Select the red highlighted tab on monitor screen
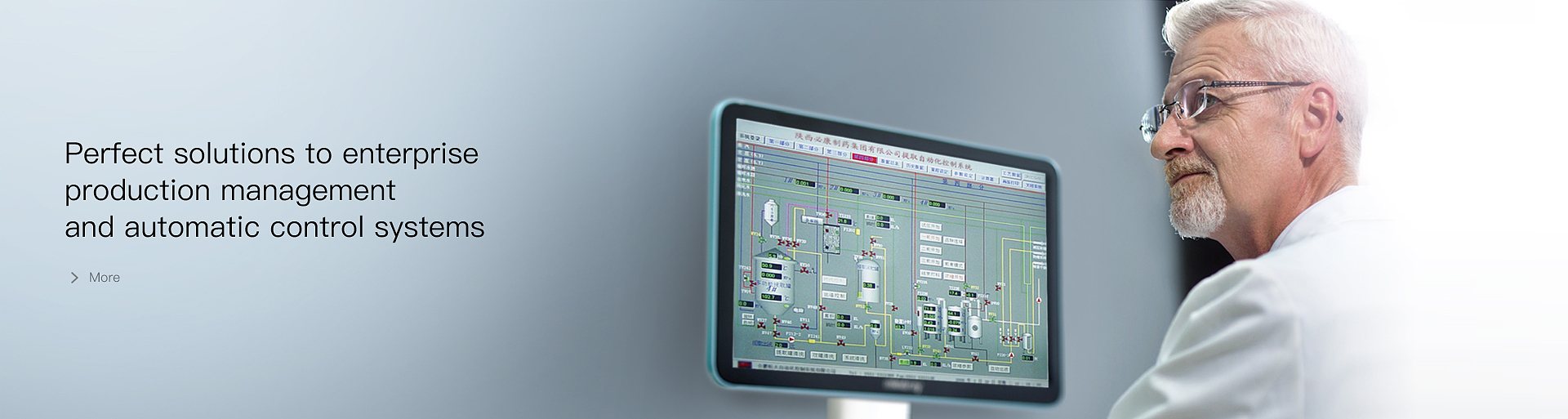The image size is (1568, 419). [863, 158]
